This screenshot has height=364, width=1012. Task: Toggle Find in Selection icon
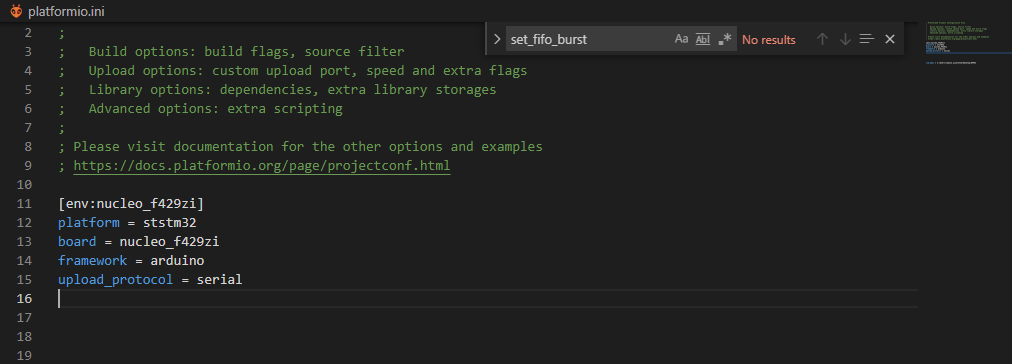click(867, 39)
